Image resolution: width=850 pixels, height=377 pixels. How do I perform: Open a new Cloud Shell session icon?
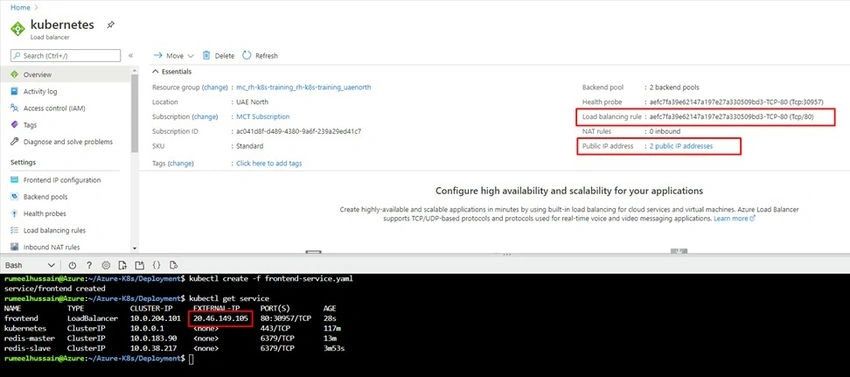pyautogui.click(x=139, y=265)
